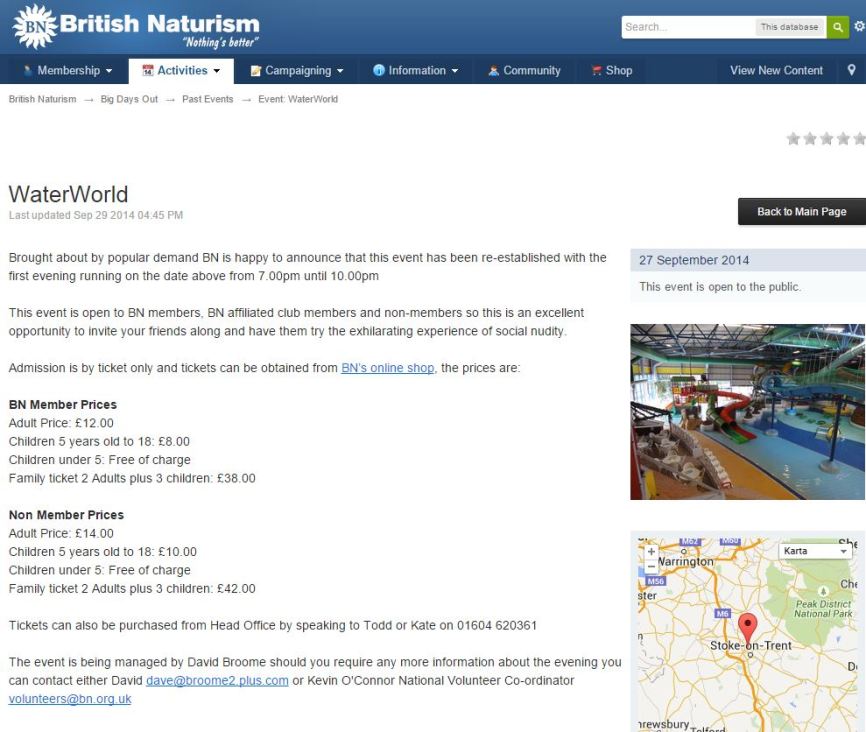Go to the Shop menu item
This screenshot has height=732, width=866.
[612, 70]
